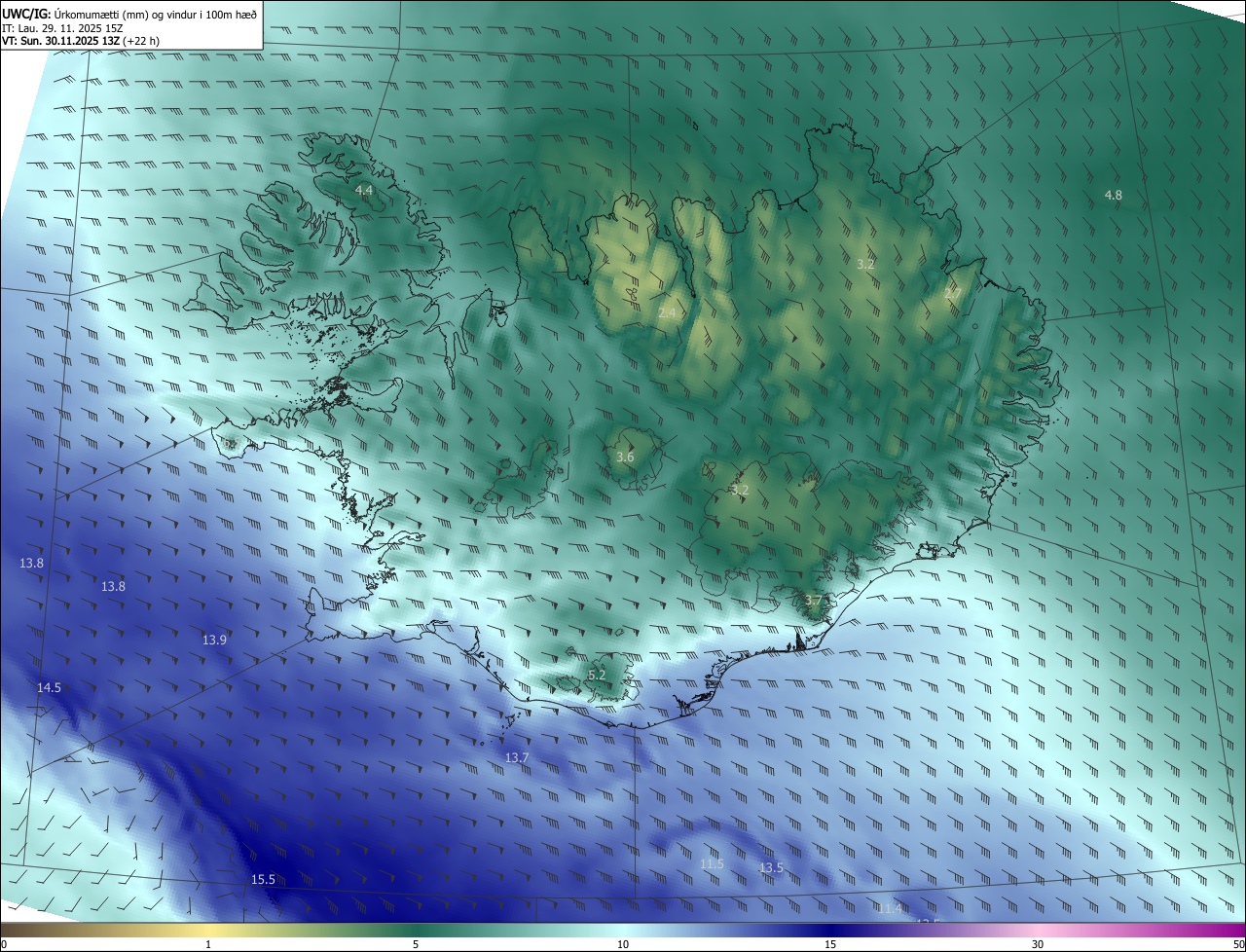Screen dimensions: 1246x952
Task: Click the 4.4 value over the Westfjords
Action: pos(364,190)
